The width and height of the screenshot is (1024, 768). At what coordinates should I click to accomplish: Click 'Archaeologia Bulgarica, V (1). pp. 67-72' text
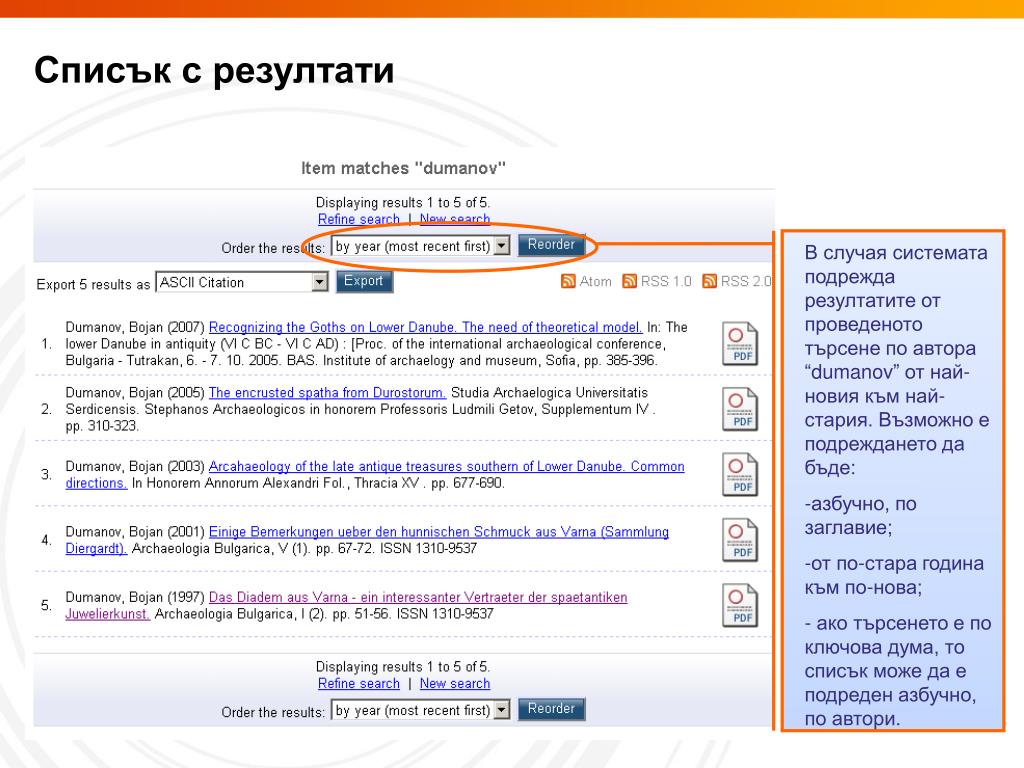(x=253, y=549)
